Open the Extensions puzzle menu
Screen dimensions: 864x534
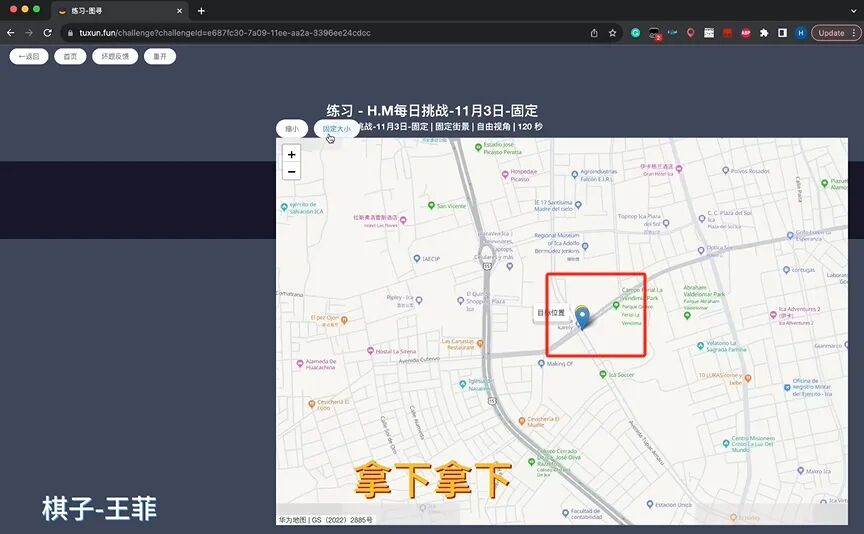tap(764, 33)
